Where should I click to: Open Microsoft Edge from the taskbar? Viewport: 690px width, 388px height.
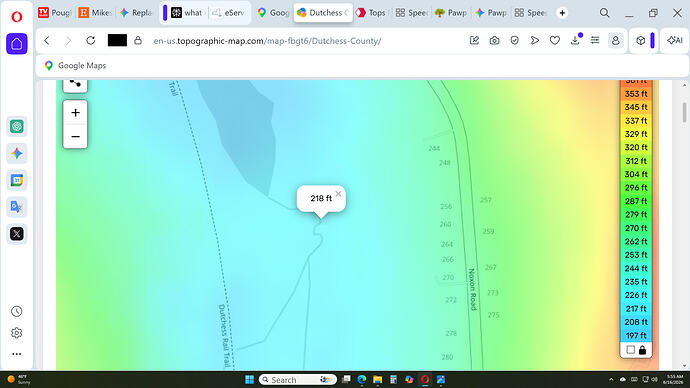click(x=362, y=379)
